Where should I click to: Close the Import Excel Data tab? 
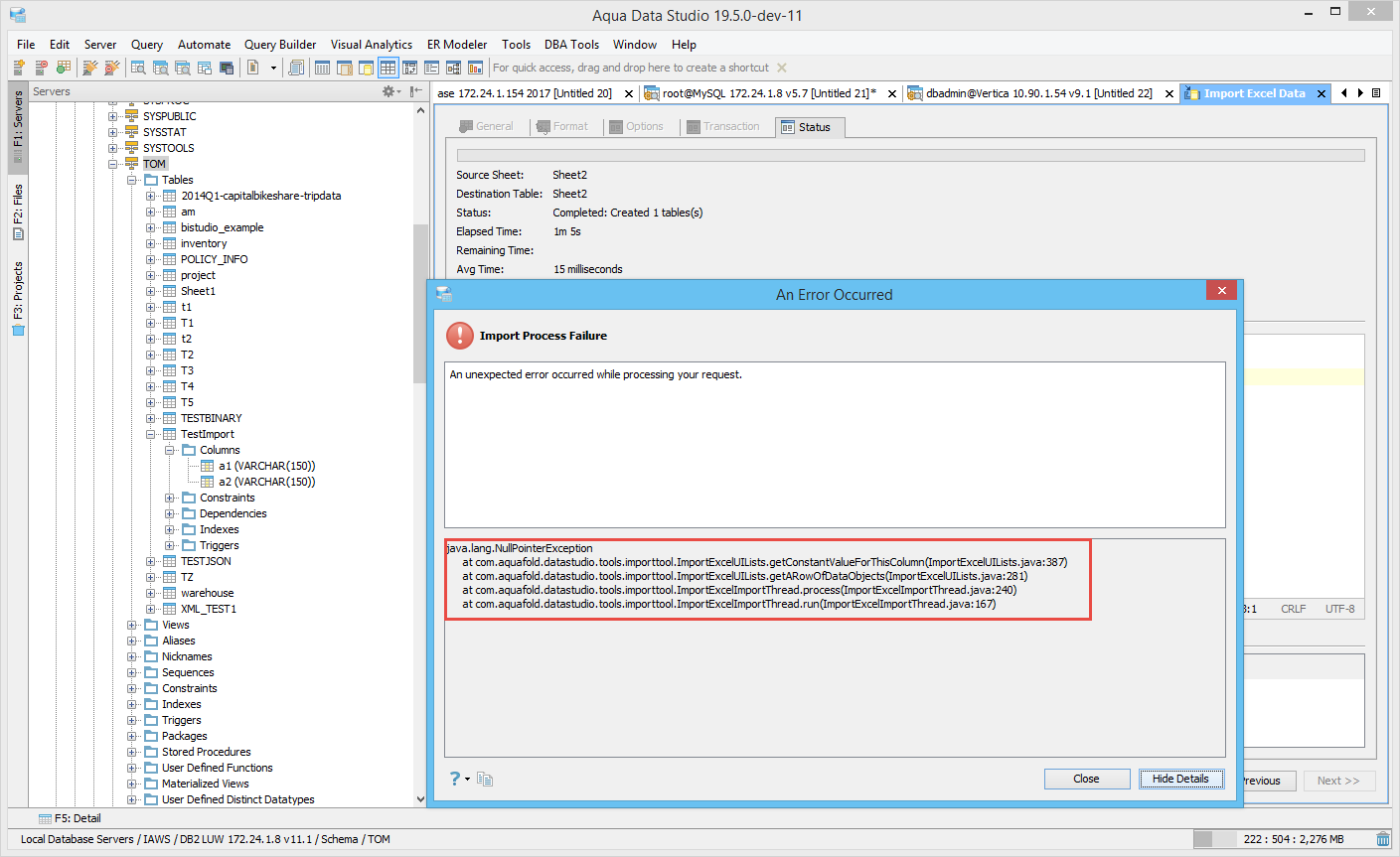pos(1322,93)
